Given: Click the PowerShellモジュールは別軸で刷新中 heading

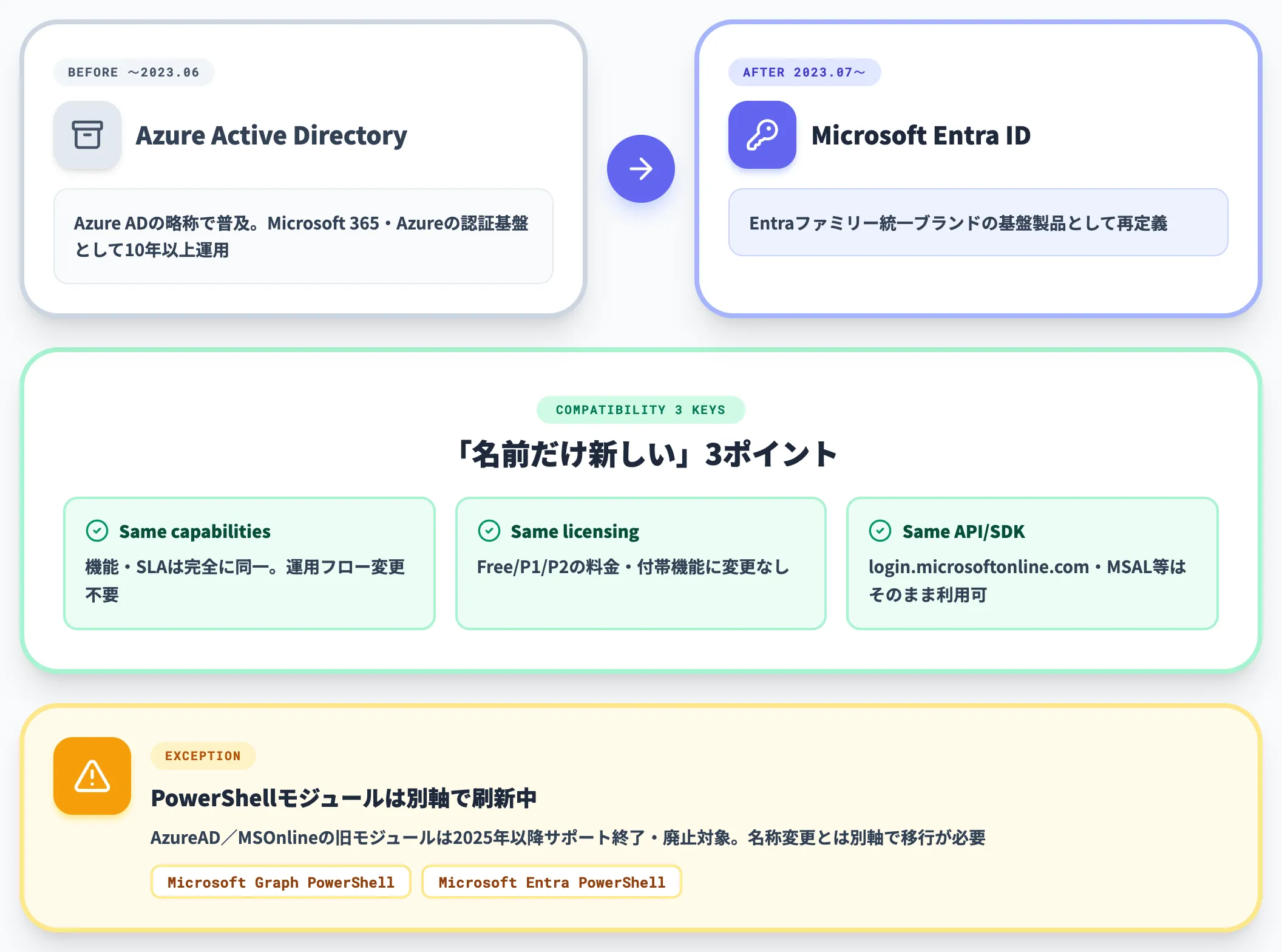Looking at the screenshot, I should point(344,798).
